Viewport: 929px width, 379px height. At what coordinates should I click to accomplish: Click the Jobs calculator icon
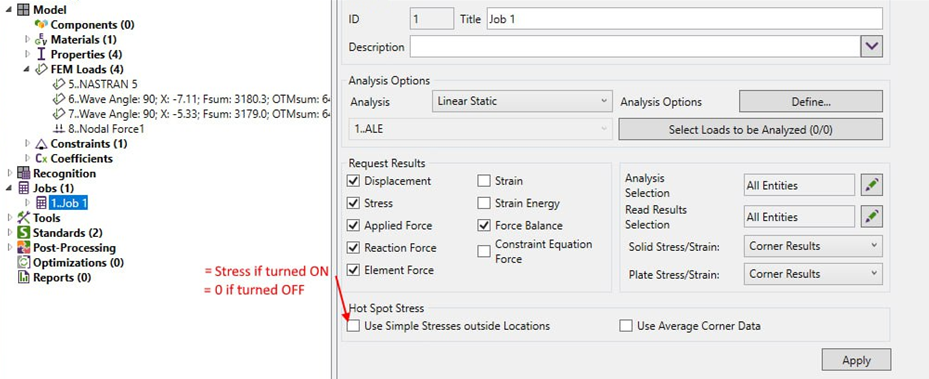[x=24, y=188]
